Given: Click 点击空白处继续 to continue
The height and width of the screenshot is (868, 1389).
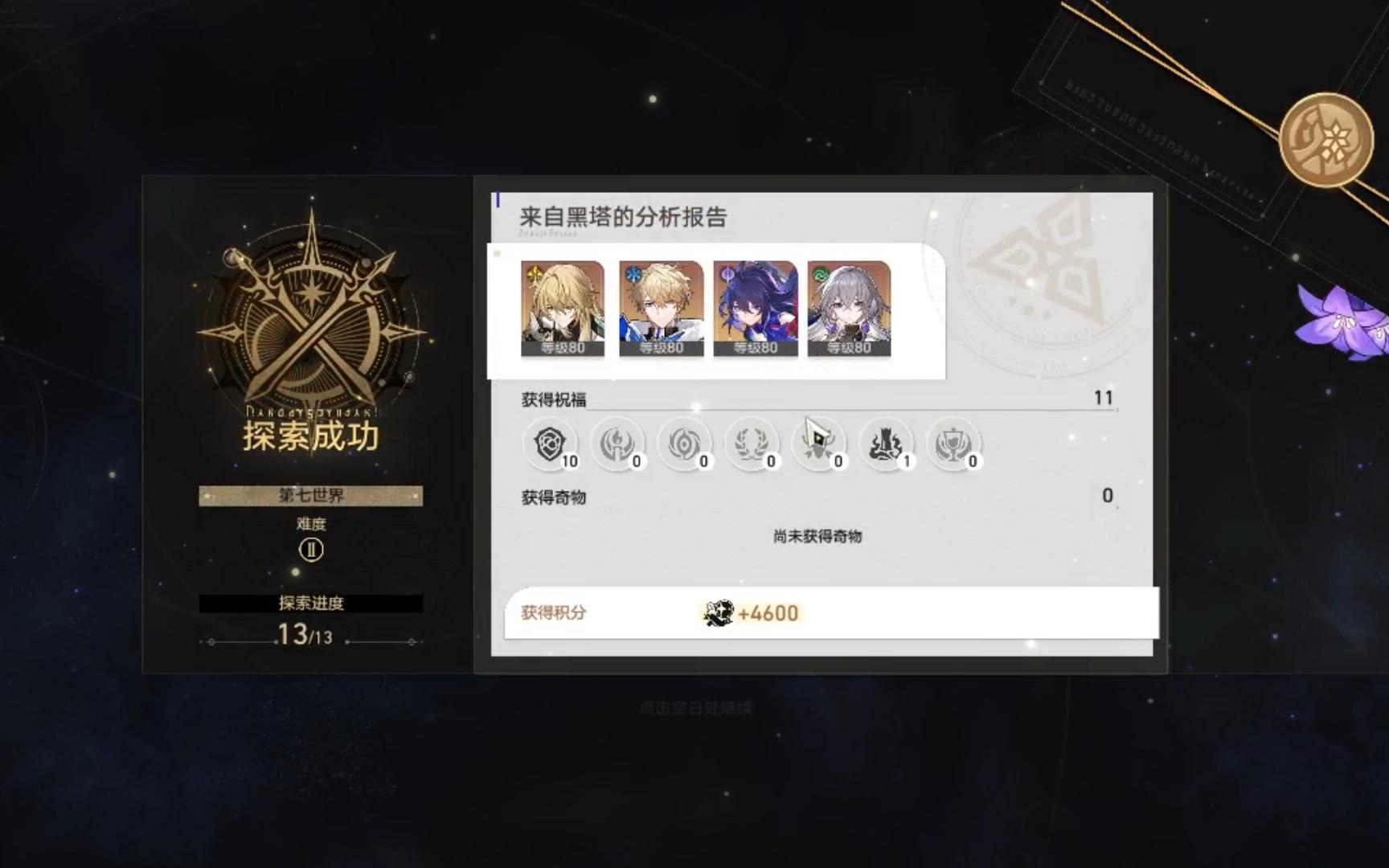Looking at the screenshot, I should click(x=695, y=708).
